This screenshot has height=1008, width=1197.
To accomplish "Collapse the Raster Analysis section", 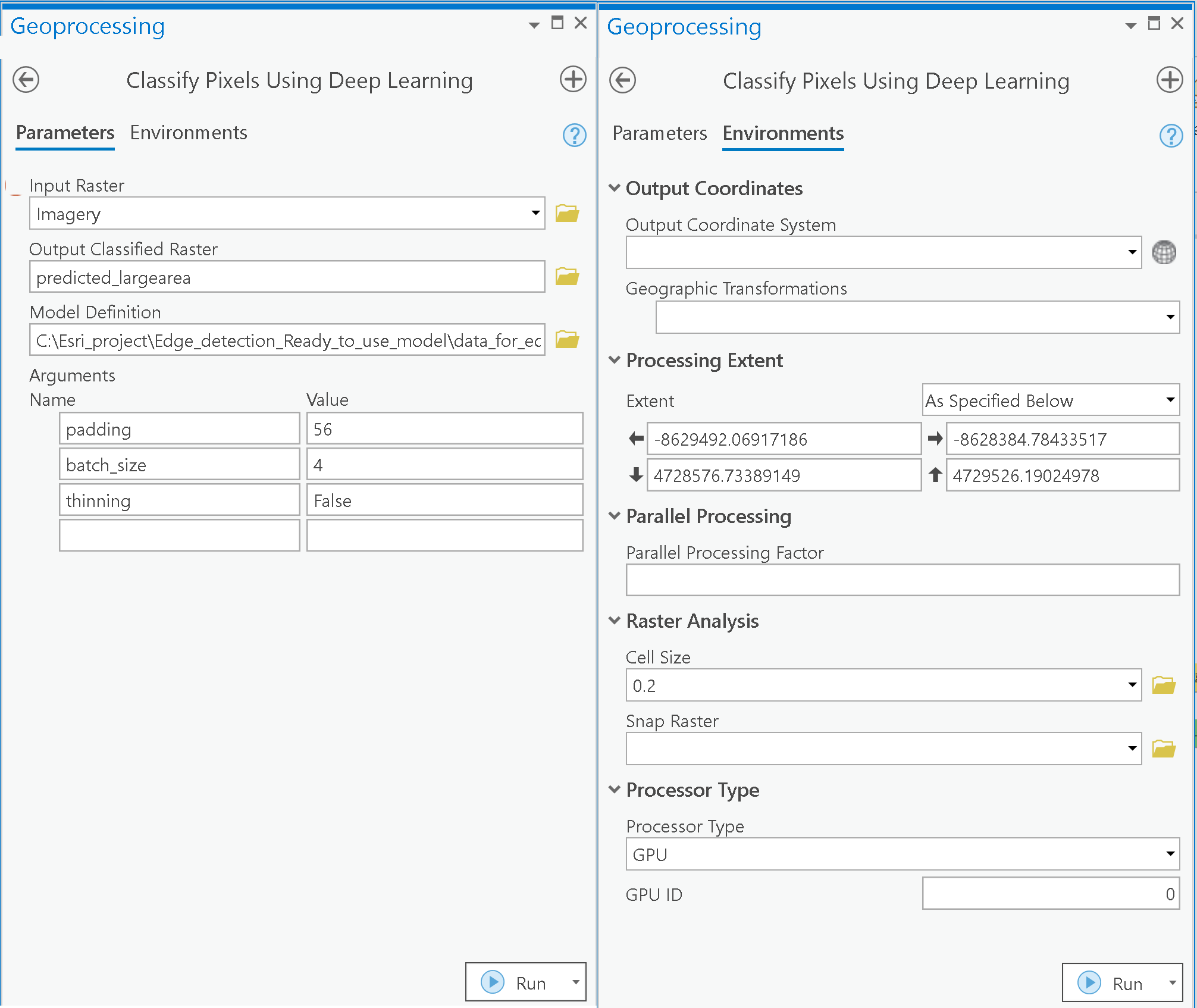I will coord(615,621).
